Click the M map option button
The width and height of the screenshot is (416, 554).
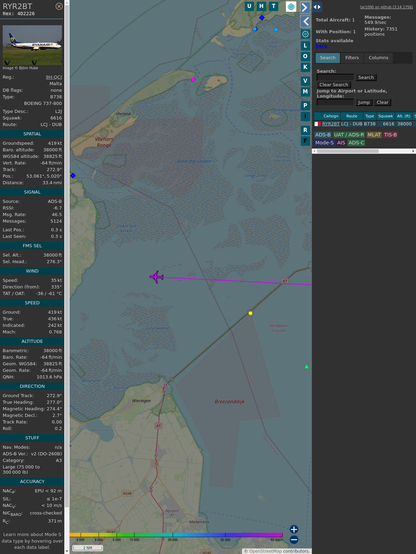tap(305, 92)
